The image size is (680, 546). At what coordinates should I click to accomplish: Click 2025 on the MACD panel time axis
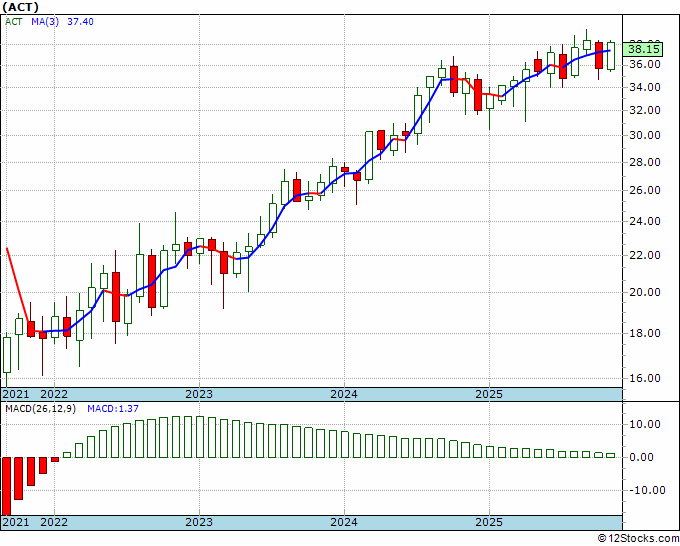(x=489, y=522)
